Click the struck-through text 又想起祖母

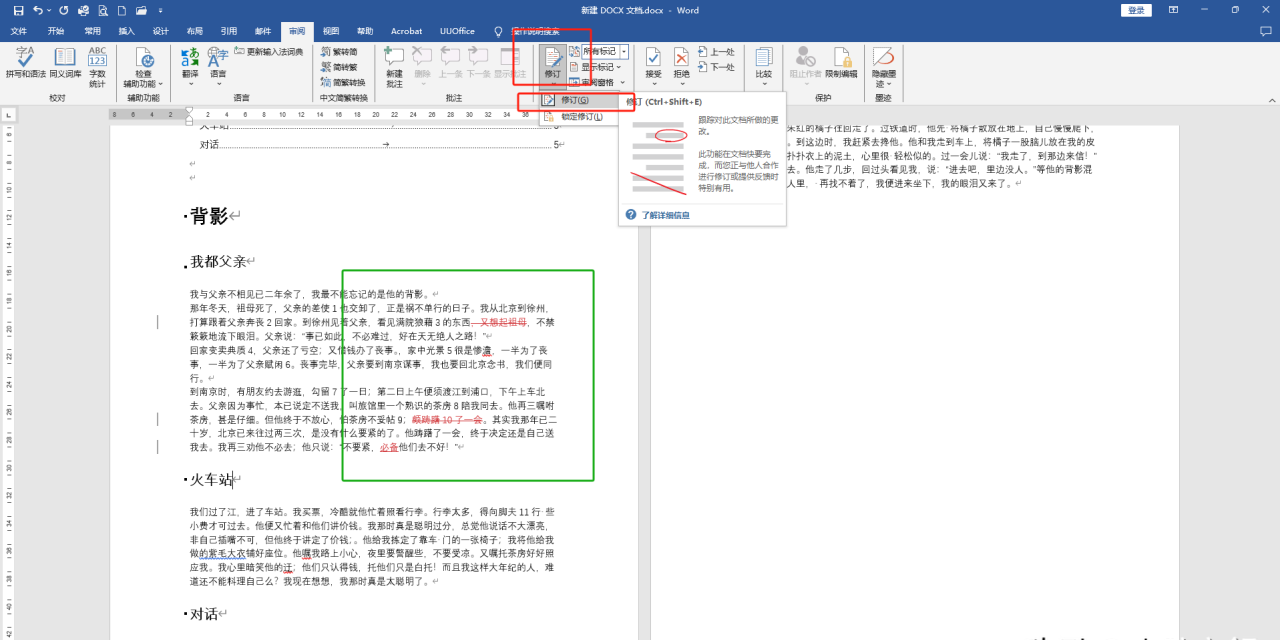tap(503, 322)
